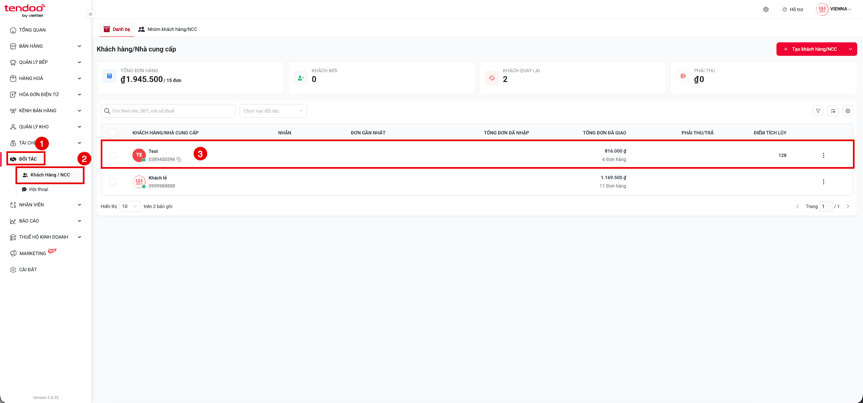This screenshot has width=863, height=403.
Task: Open the rows-per-page dropdown showing 10
Action: click(x=130, y=206)
